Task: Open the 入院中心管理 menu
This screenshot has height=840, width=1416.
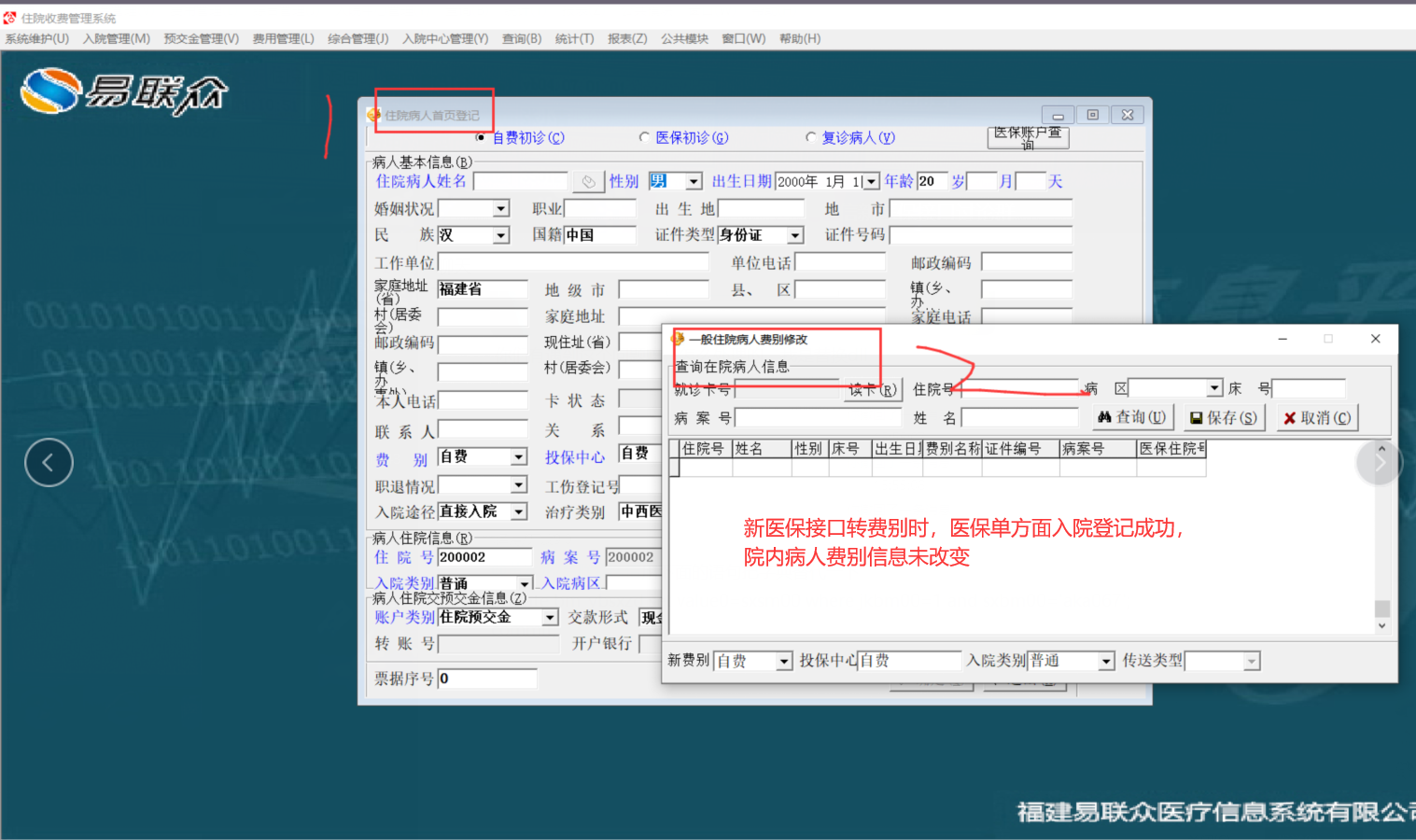Action: [445, 38]
